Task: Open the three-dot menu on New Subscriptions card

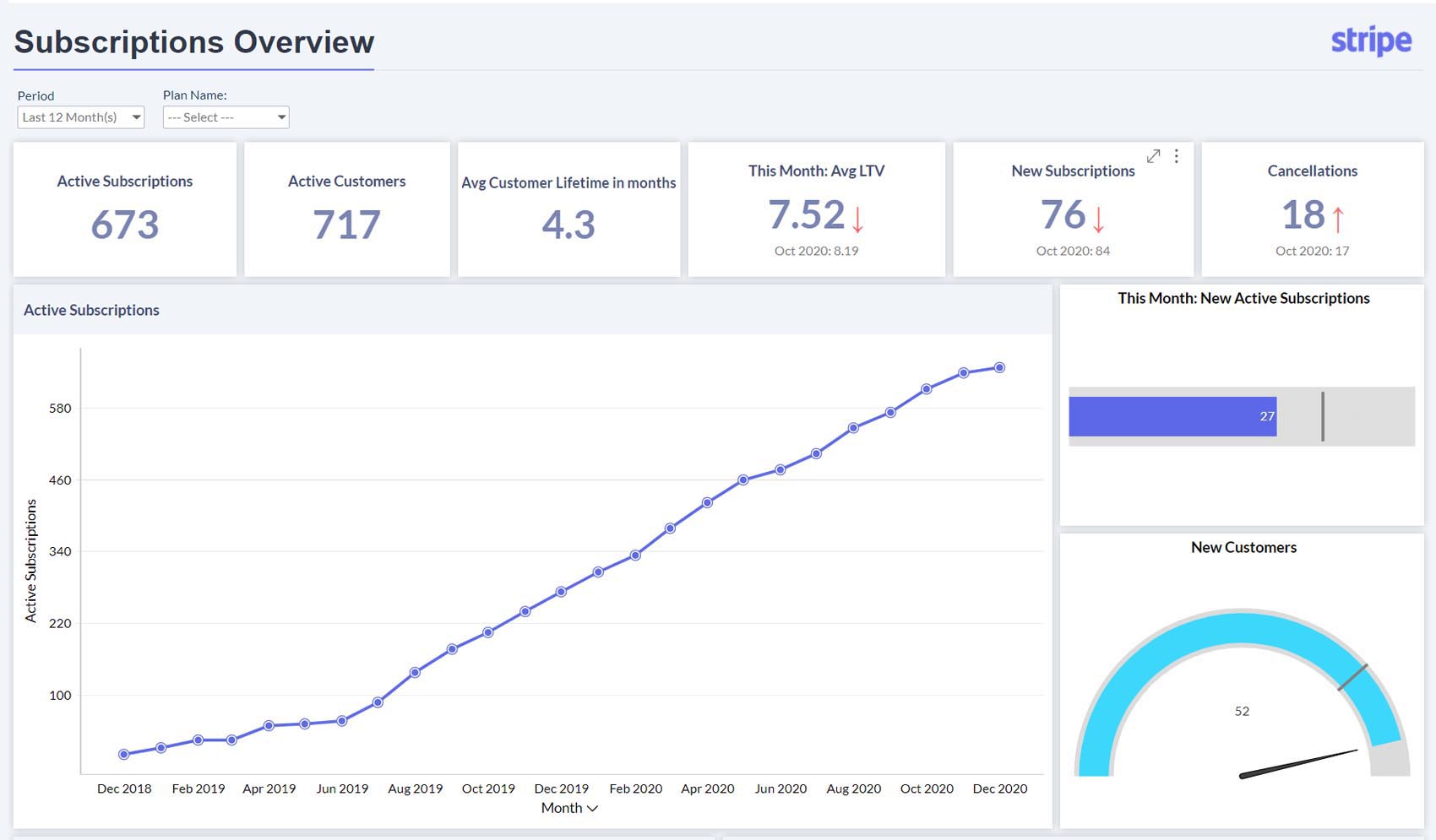Action: 1176,156
